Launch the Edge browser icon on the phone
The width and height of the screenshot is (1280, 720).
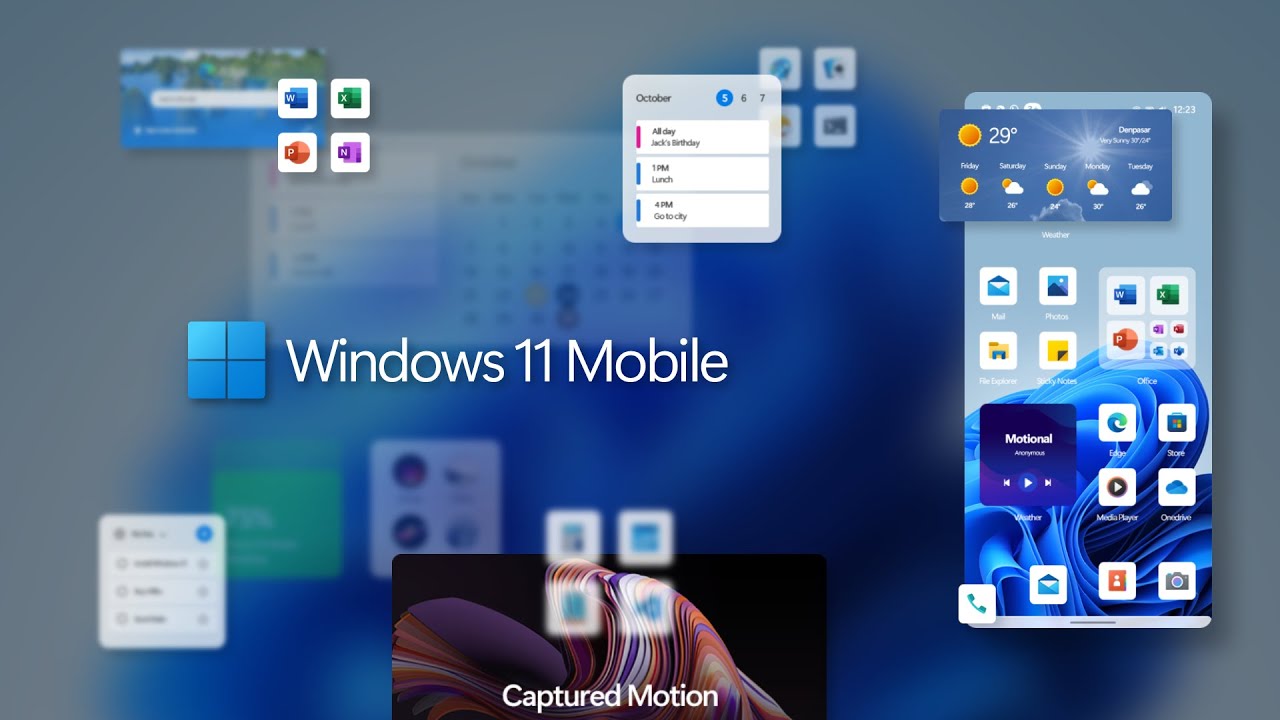(x=1117, y=423)
